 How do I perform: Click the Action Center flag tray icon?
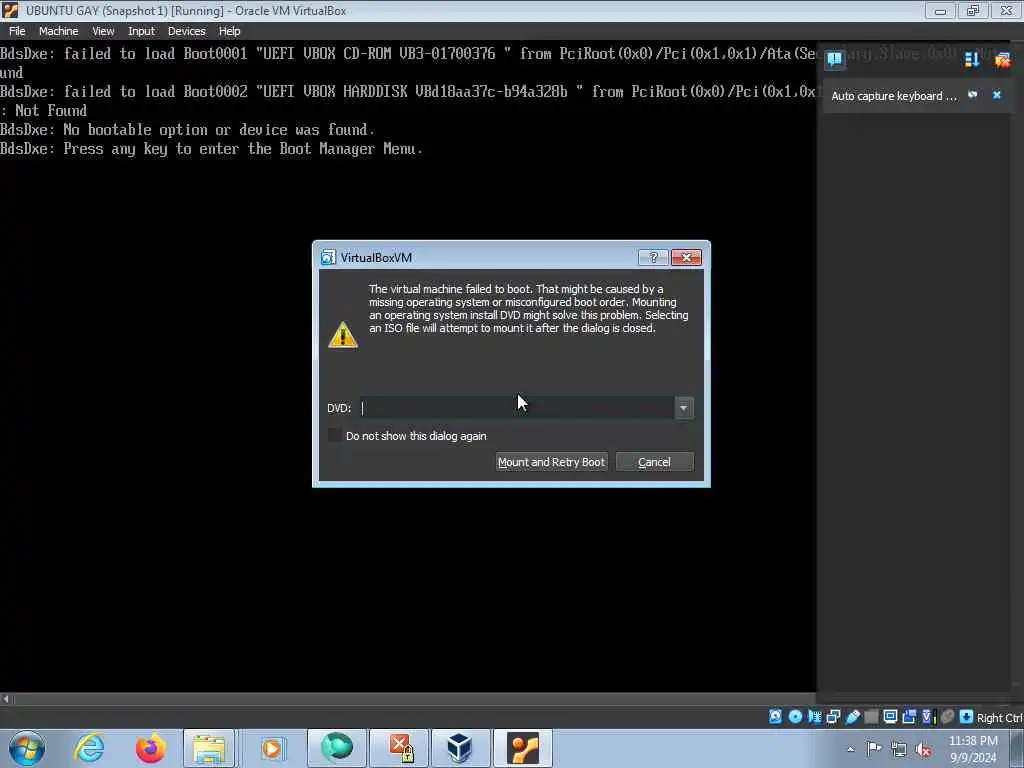coord(874,749)
